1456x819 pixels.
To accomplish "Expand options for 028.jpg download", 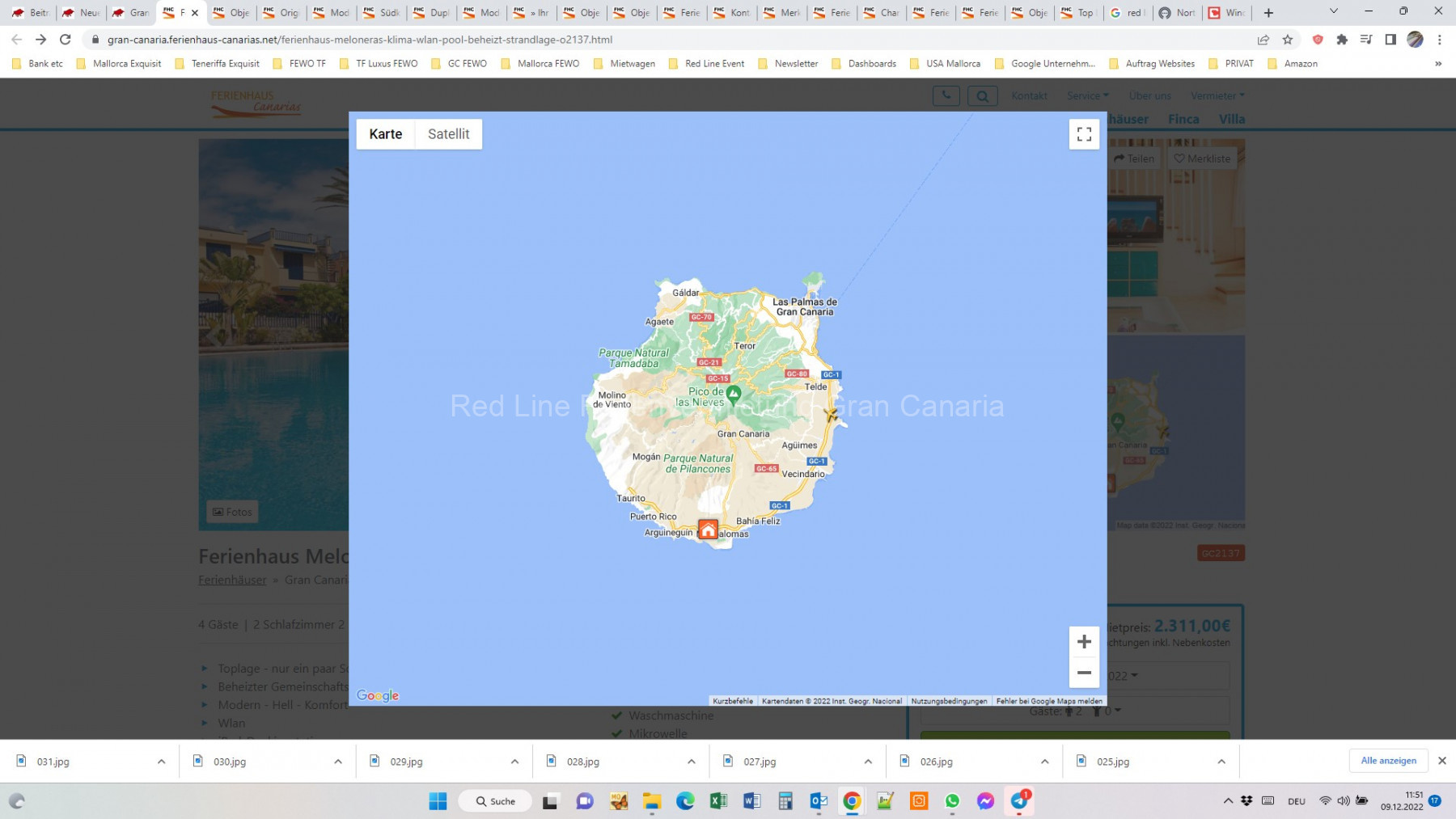I will 692,762.
